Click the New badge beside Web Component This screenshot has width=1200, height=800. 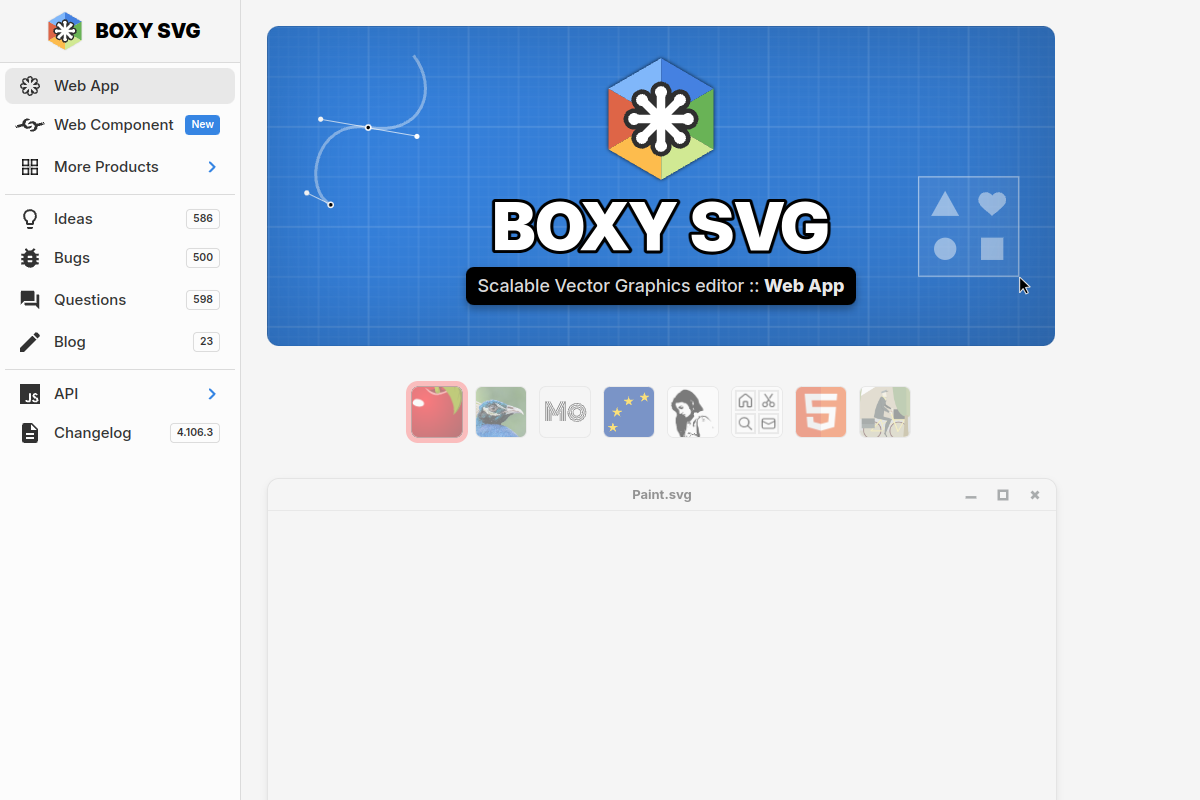point(202,125)
